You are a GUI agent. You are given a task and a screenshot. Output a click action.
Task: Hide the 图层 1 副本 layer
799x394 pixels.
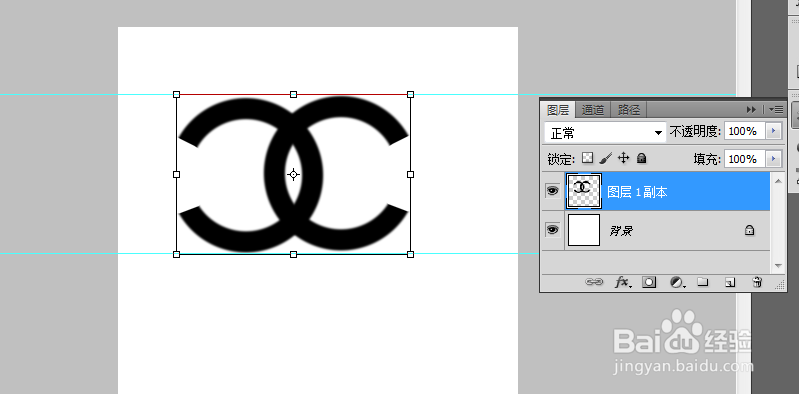552,191
